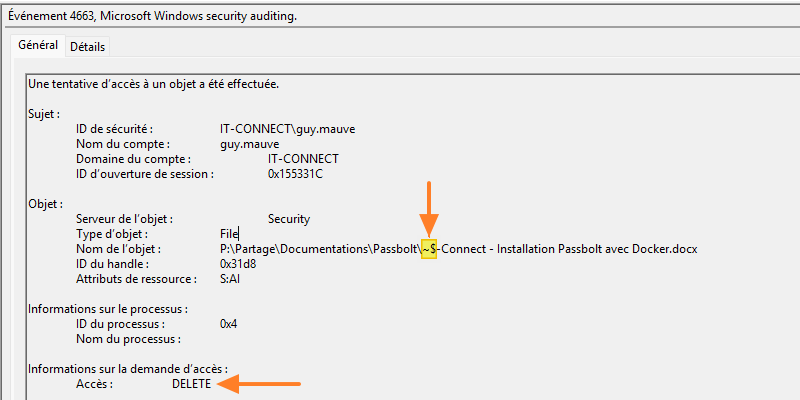The height and width of the screenshot is (400, 800).
Task: Click the object server value Security
Action: (x=289, y=218)
